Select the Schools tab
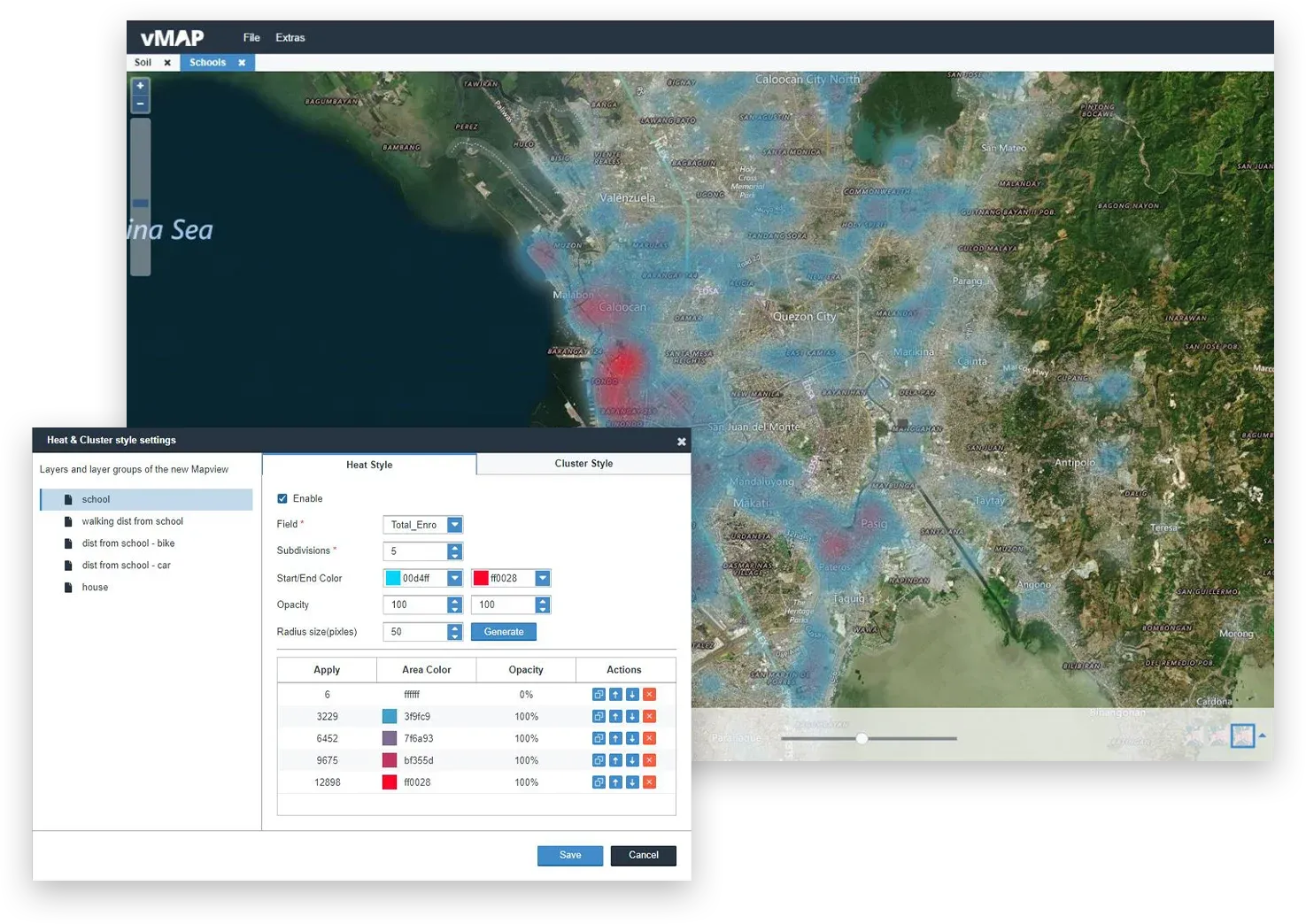 (207, 63)
